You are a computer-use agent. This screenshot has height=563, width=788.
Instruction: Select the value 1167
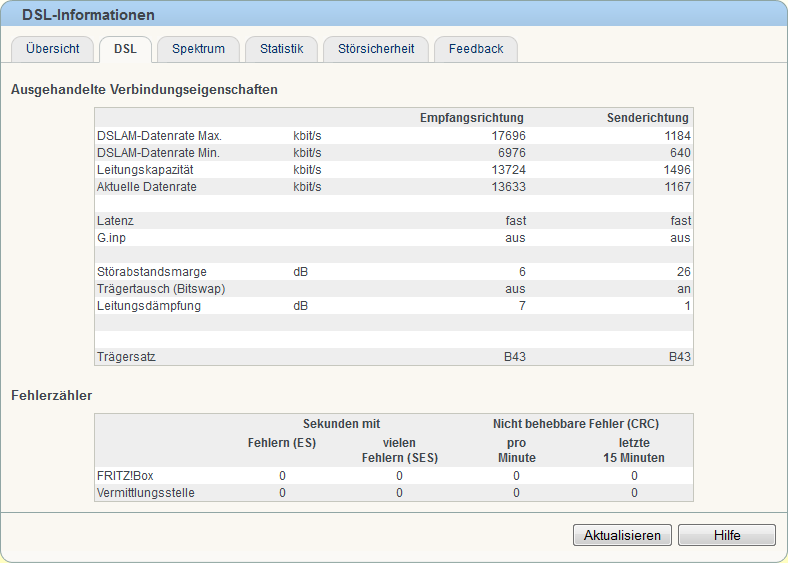click(x=677, y=187)
